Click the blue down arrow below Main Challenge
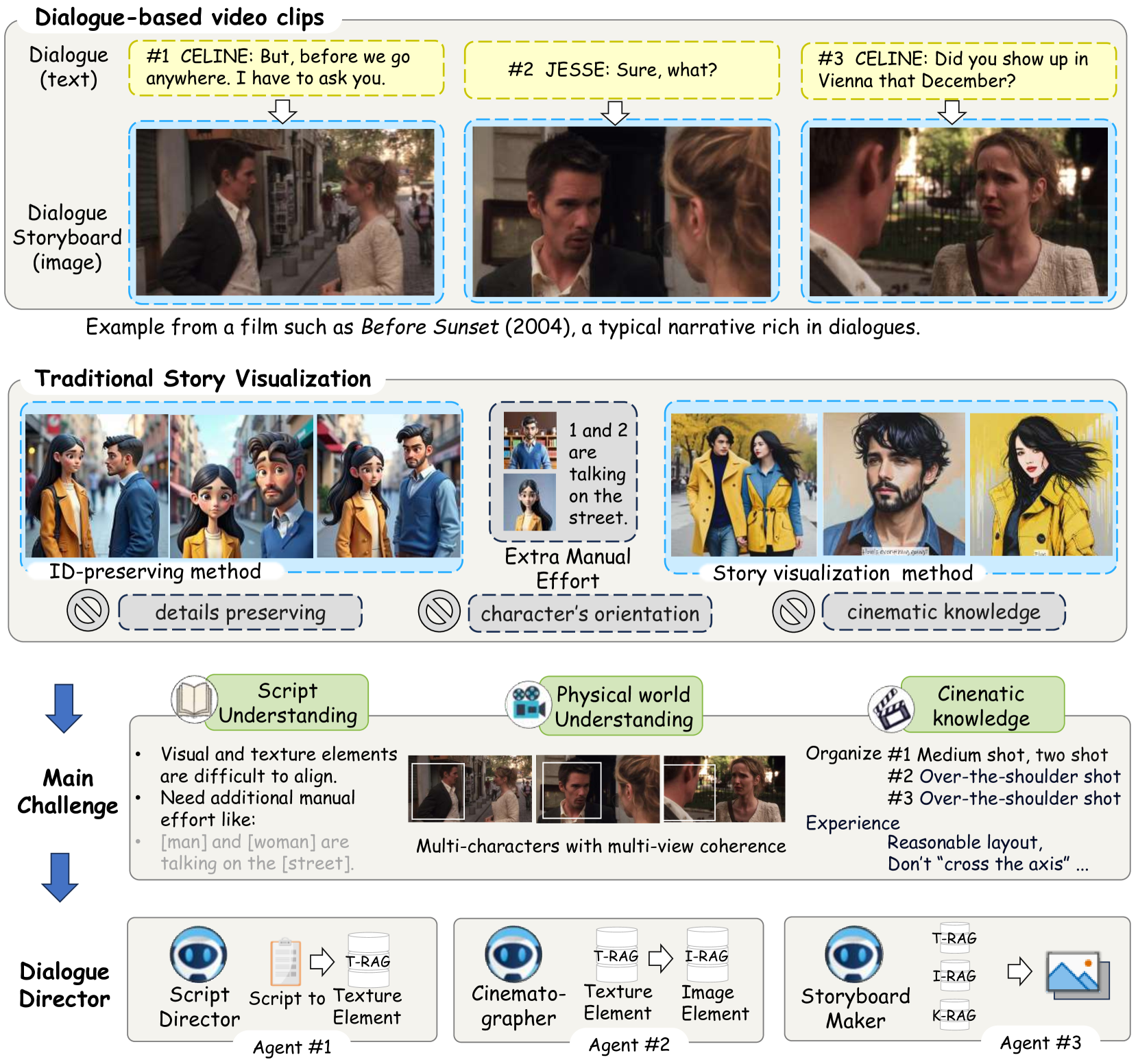Screen dimensions: 1138x1064 [60, 878]
